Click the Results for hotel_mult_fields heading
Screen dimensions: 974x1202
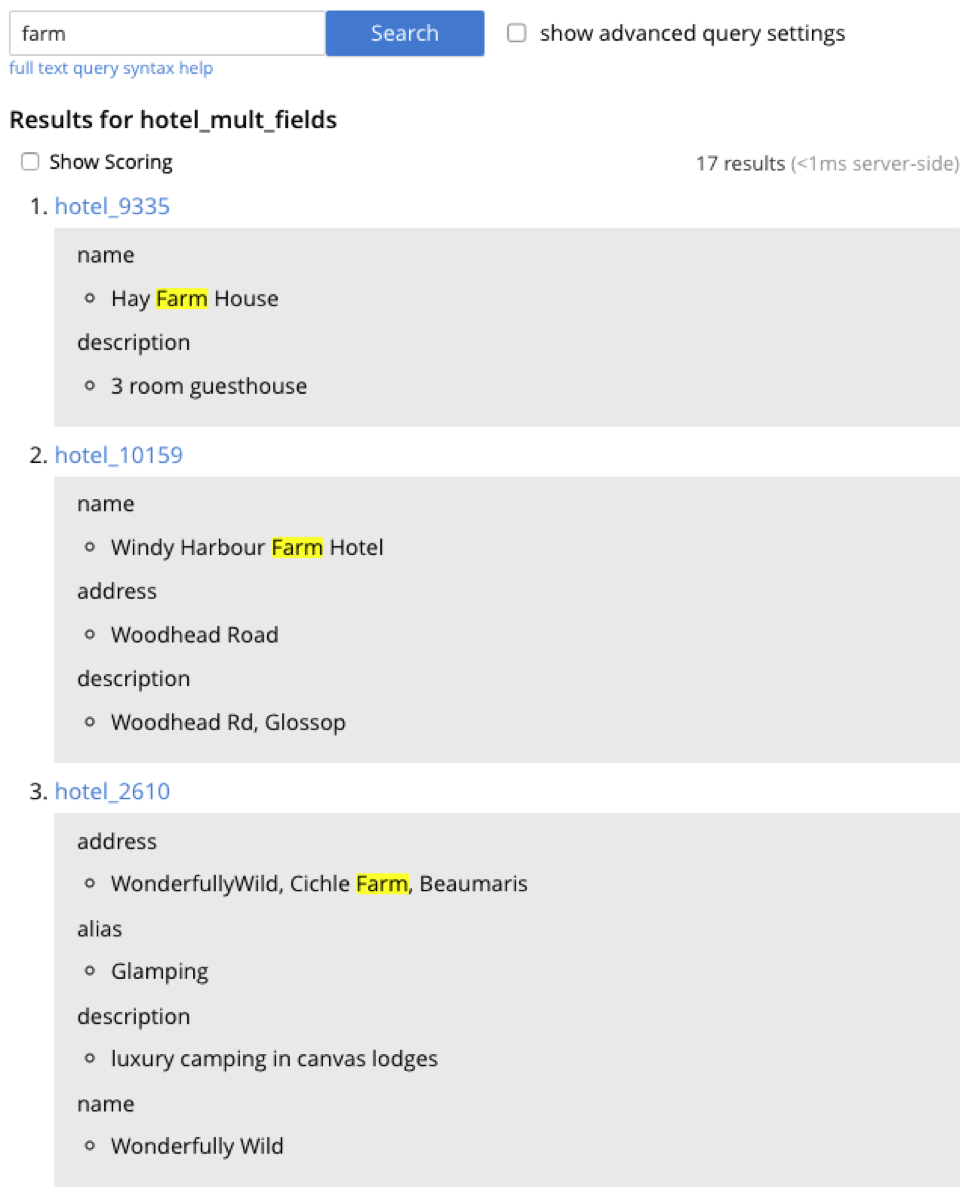173,120
